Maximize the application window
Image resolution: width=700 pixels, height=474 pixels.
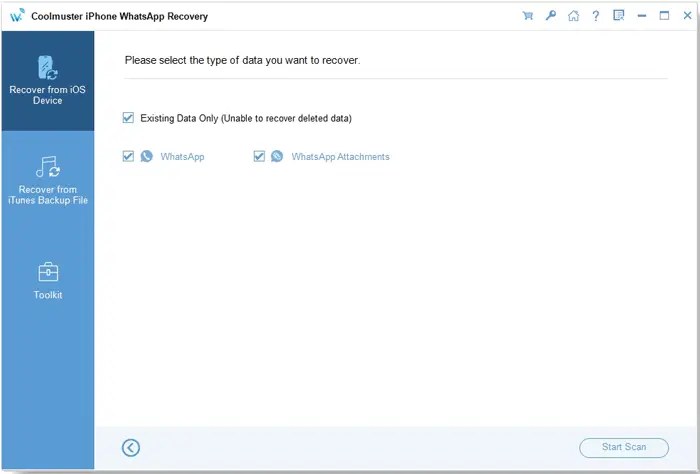664,16
